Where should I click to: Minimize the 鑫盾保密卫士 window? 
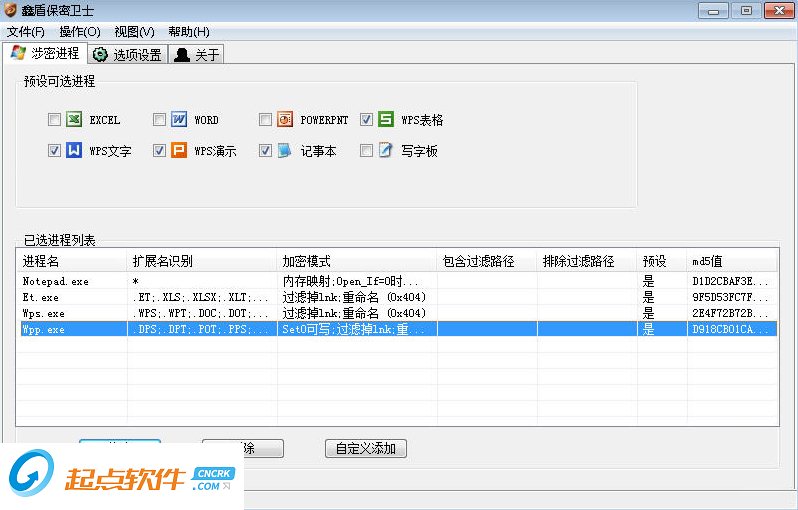click(x=713, y=11)
